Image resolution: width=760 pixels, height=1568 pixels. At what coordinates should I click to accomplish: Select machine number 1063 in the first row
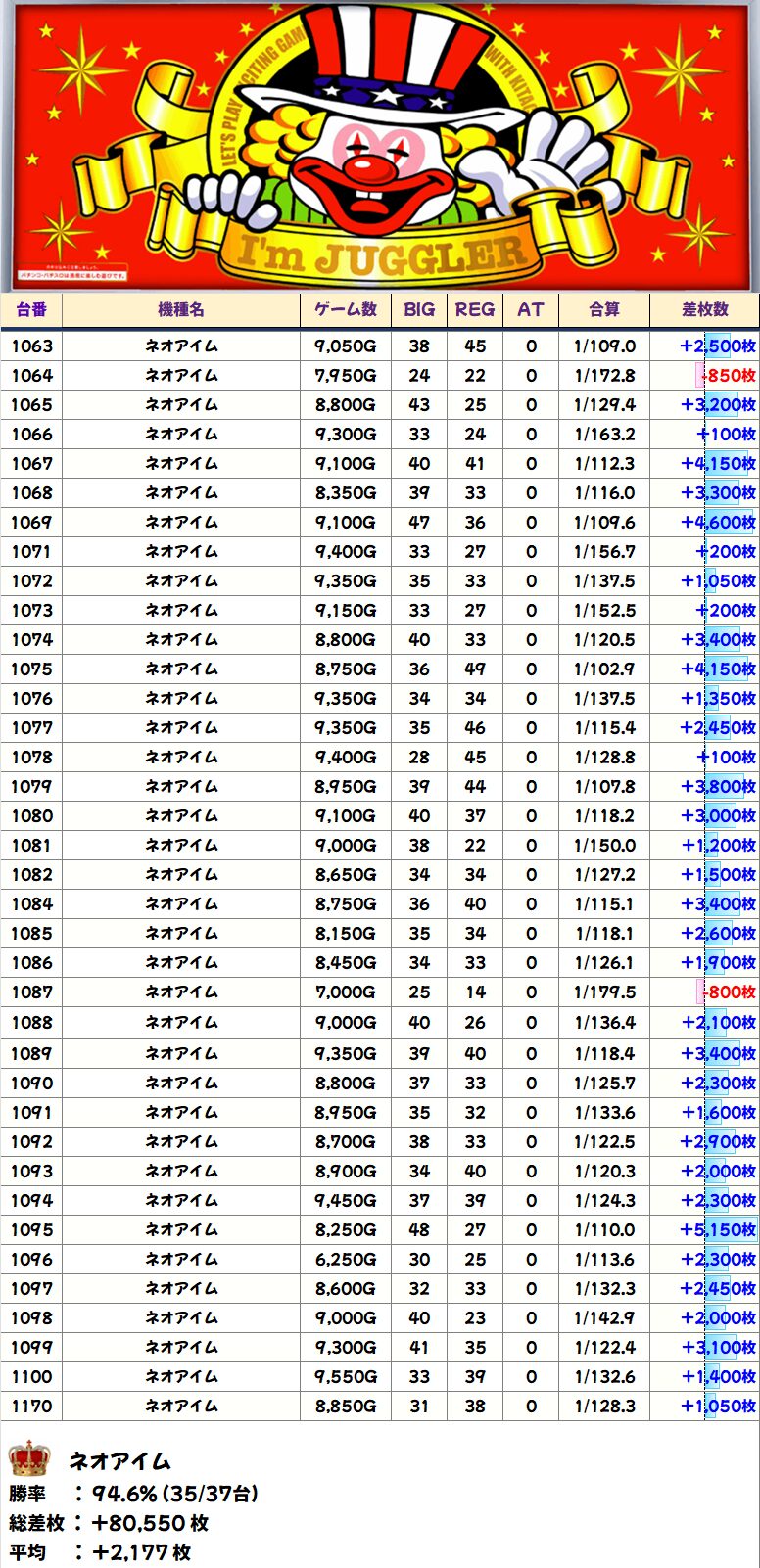[x=32, y=346]
